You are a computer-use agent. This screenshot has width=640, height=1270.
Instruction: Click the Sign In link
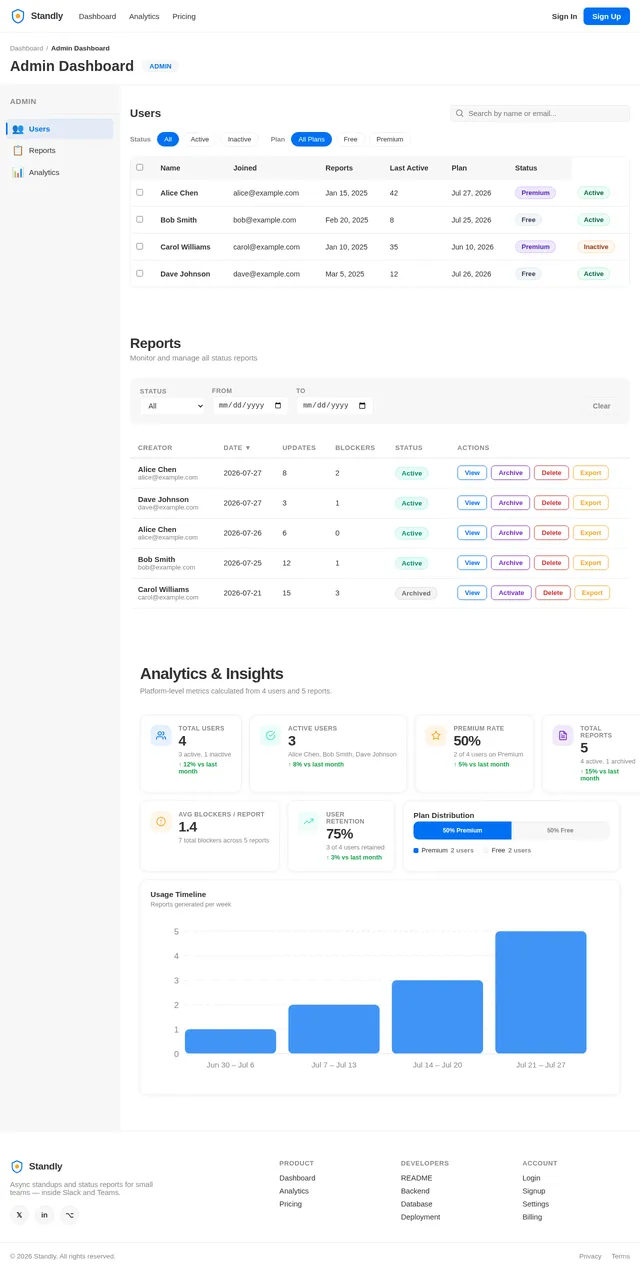pos(564,16)
